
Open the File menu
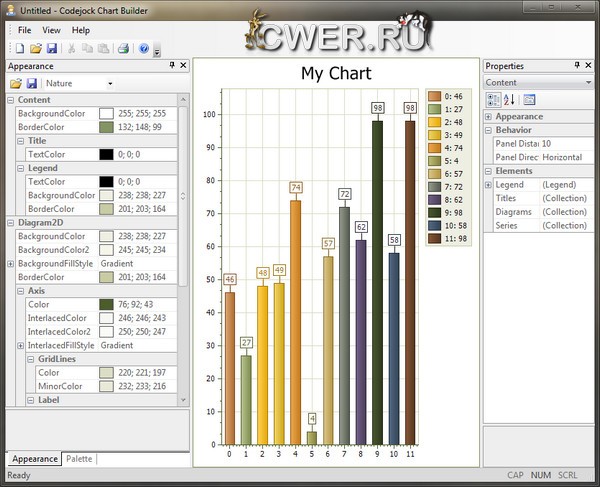click(24, 30)
